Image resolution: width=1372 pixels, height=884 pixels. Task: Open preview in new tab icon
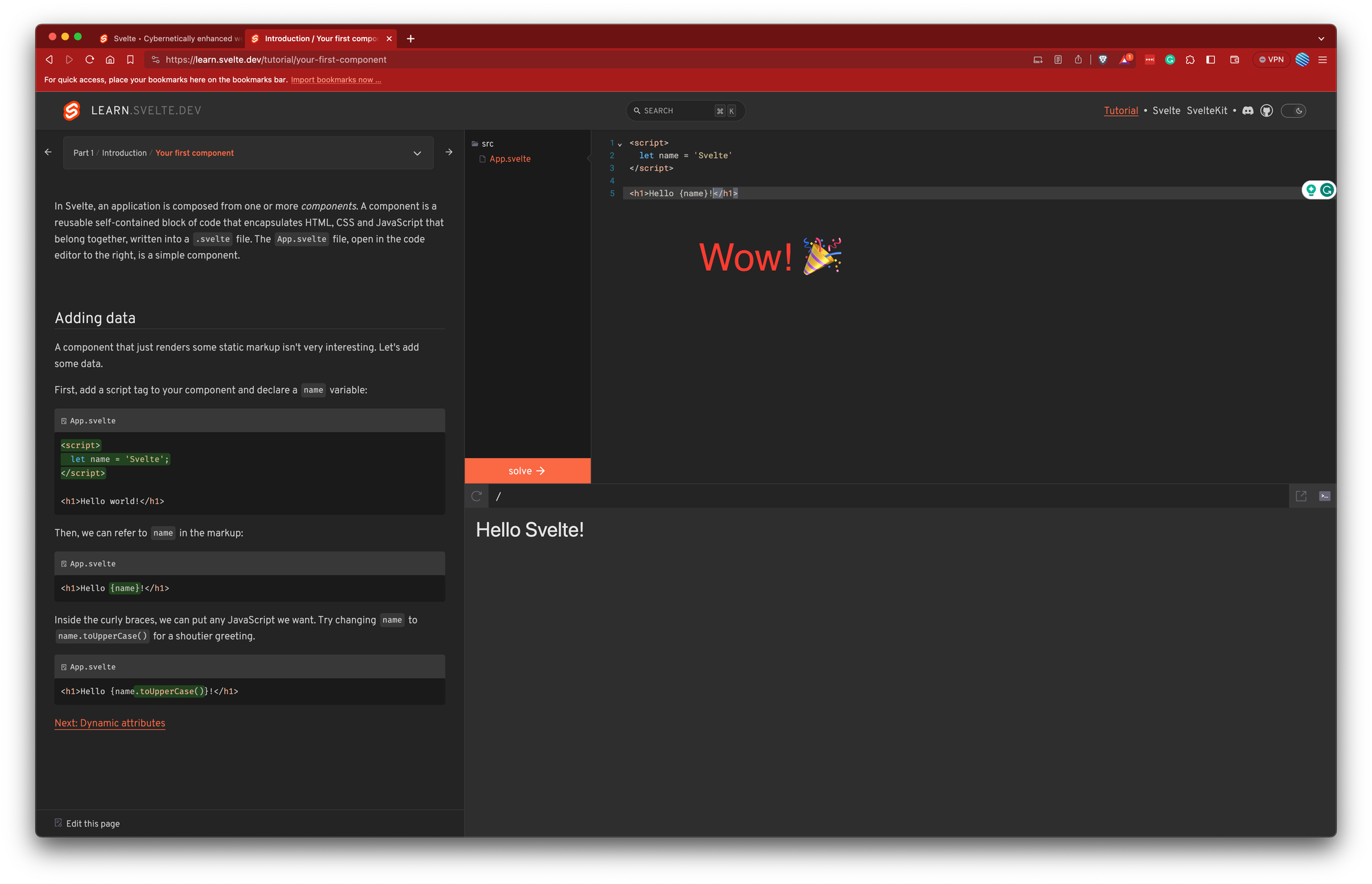[1301, 496]
